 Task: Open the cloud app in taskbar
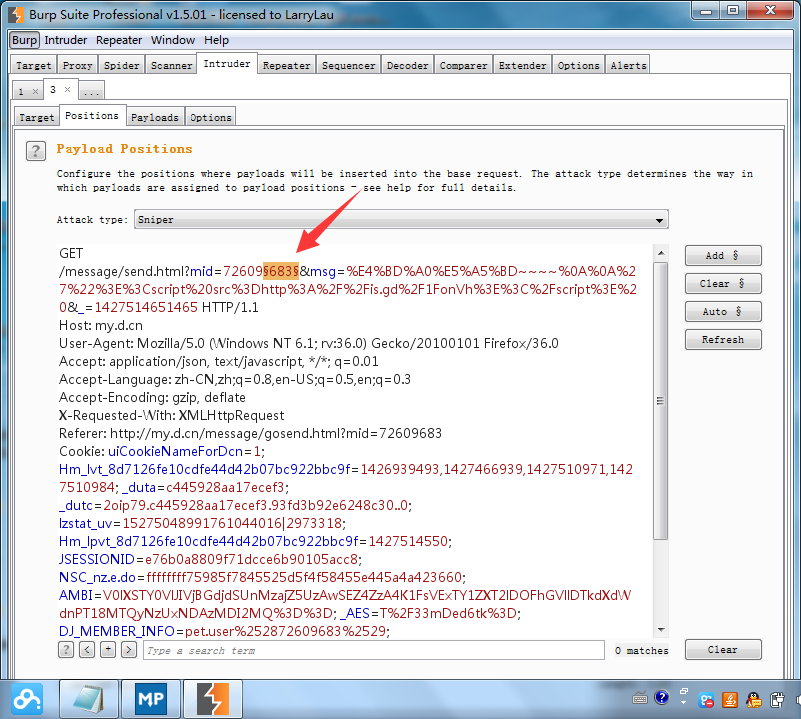pyautogui.click(x=27, y=699)
